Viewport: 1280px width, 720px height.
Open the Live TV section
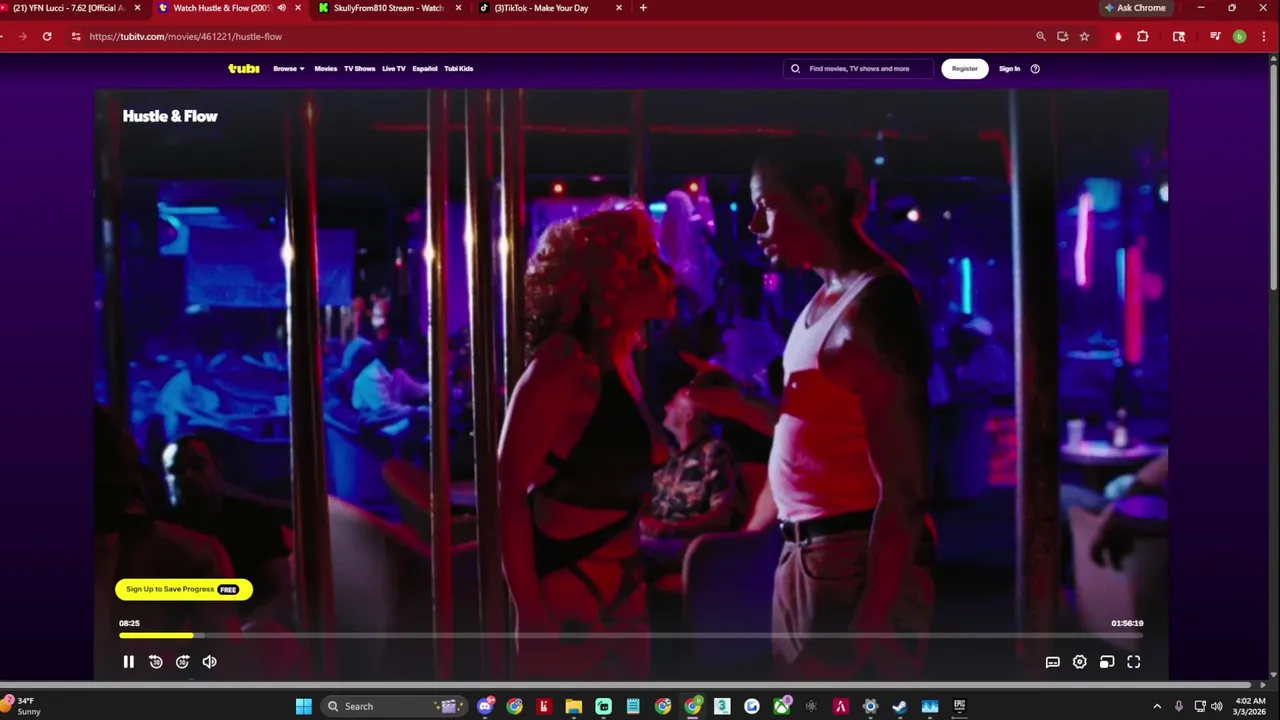coord(394,69)
